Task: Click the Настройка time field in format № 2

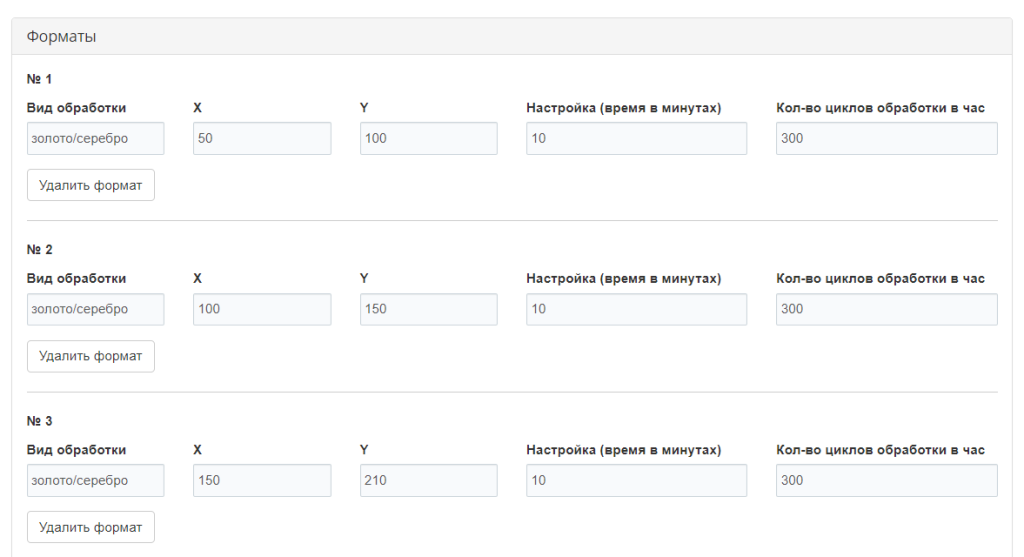Action: tap(636, 310)
